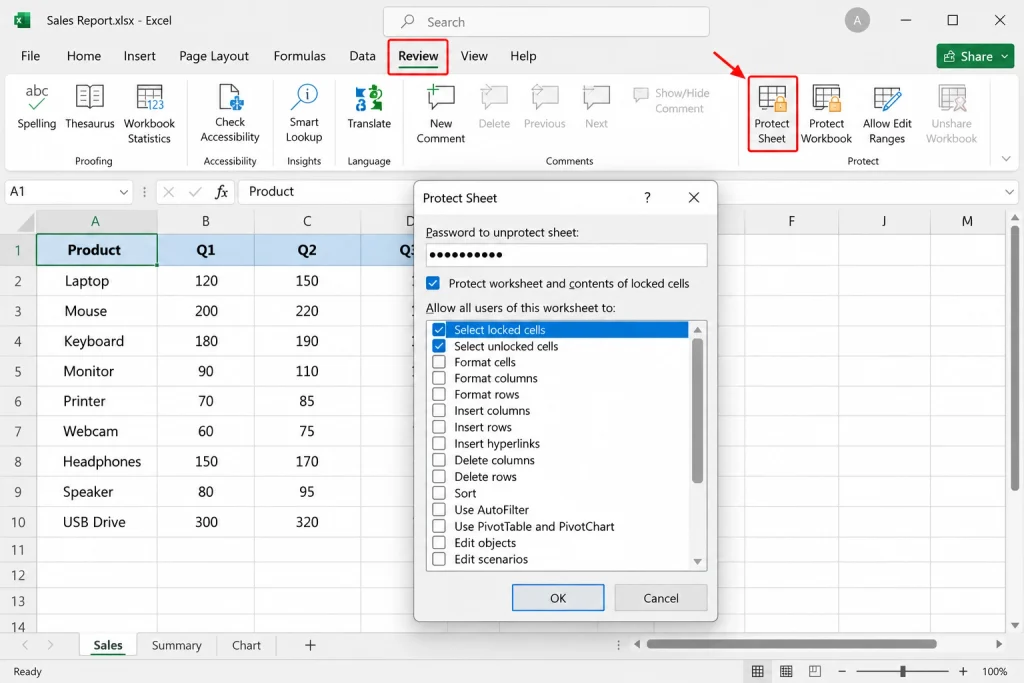Open the Chart sheet tab

click(246, 645)
